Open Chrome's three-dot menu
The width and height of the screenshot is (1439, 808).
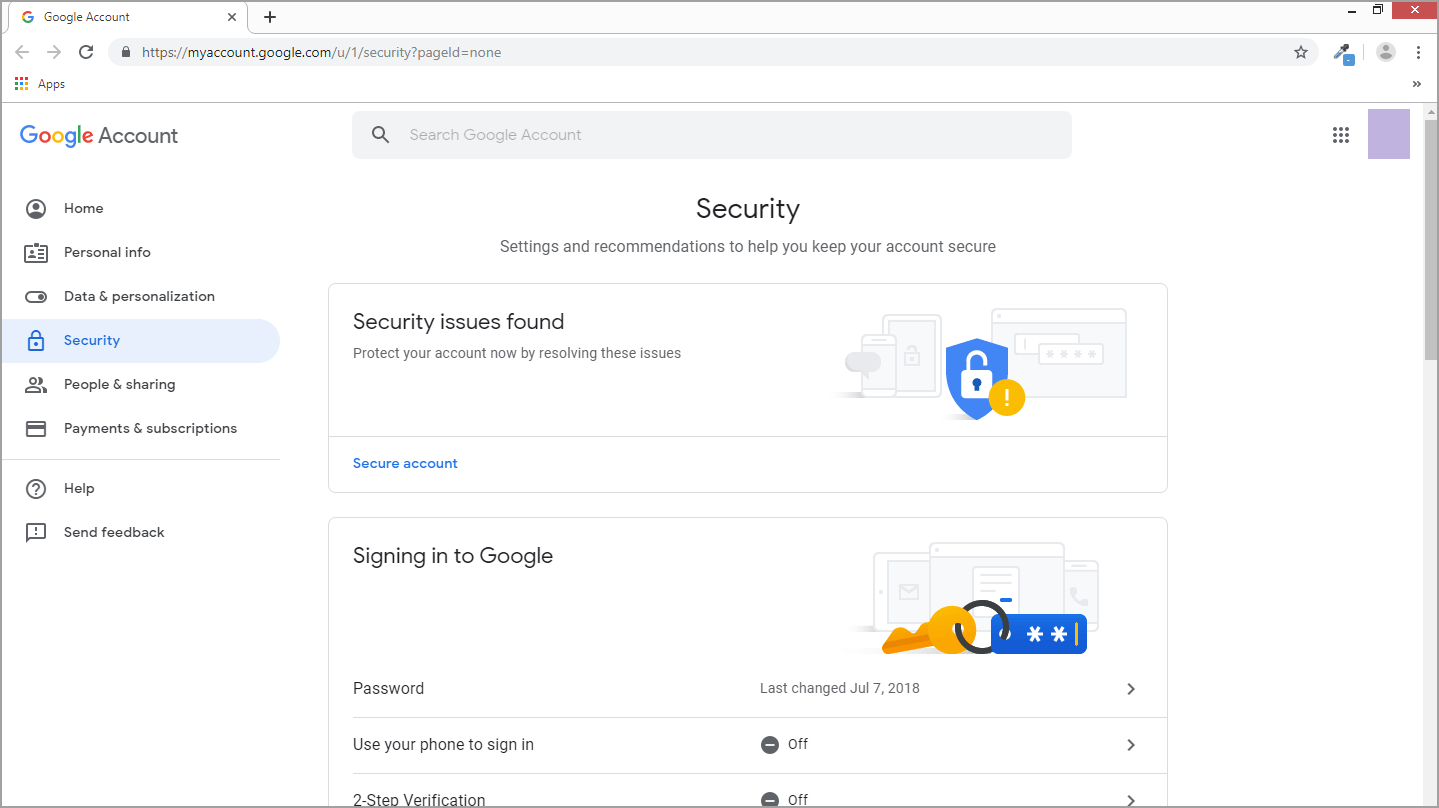[1419, 52]
